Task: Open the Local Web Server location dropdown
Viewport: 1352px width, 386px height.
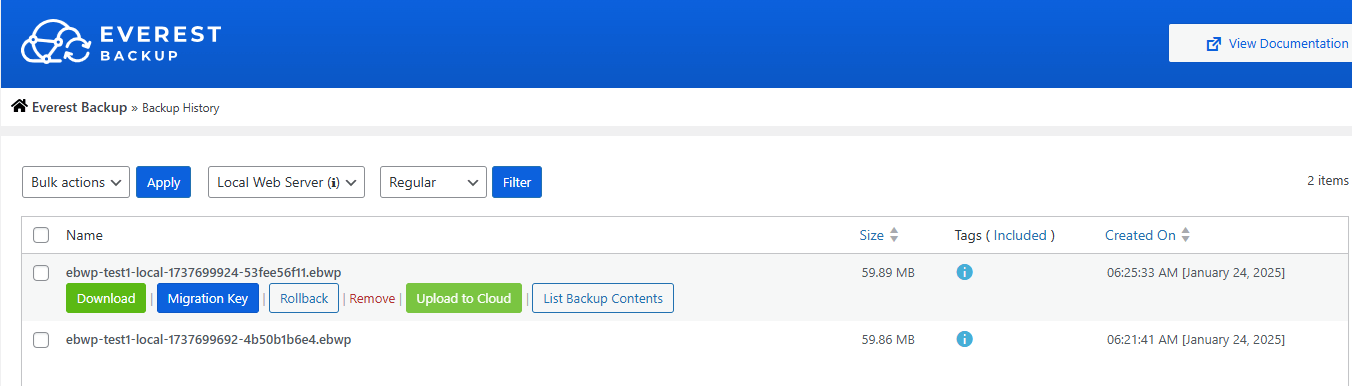Action: pyautogui.click(x=286, y=182)
